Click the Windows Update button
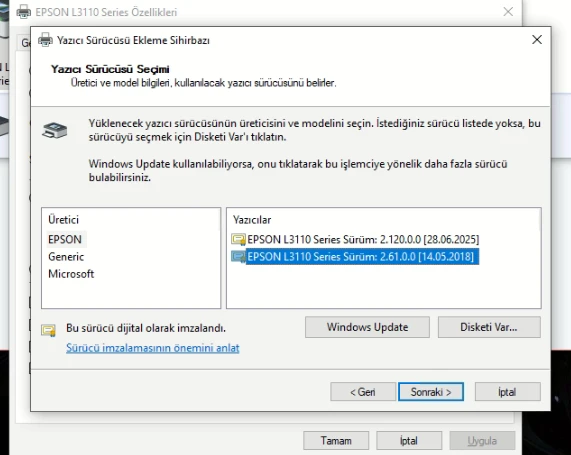Image resolution: width=571 pixels, height=455 pixels. (x=367, y=327)
